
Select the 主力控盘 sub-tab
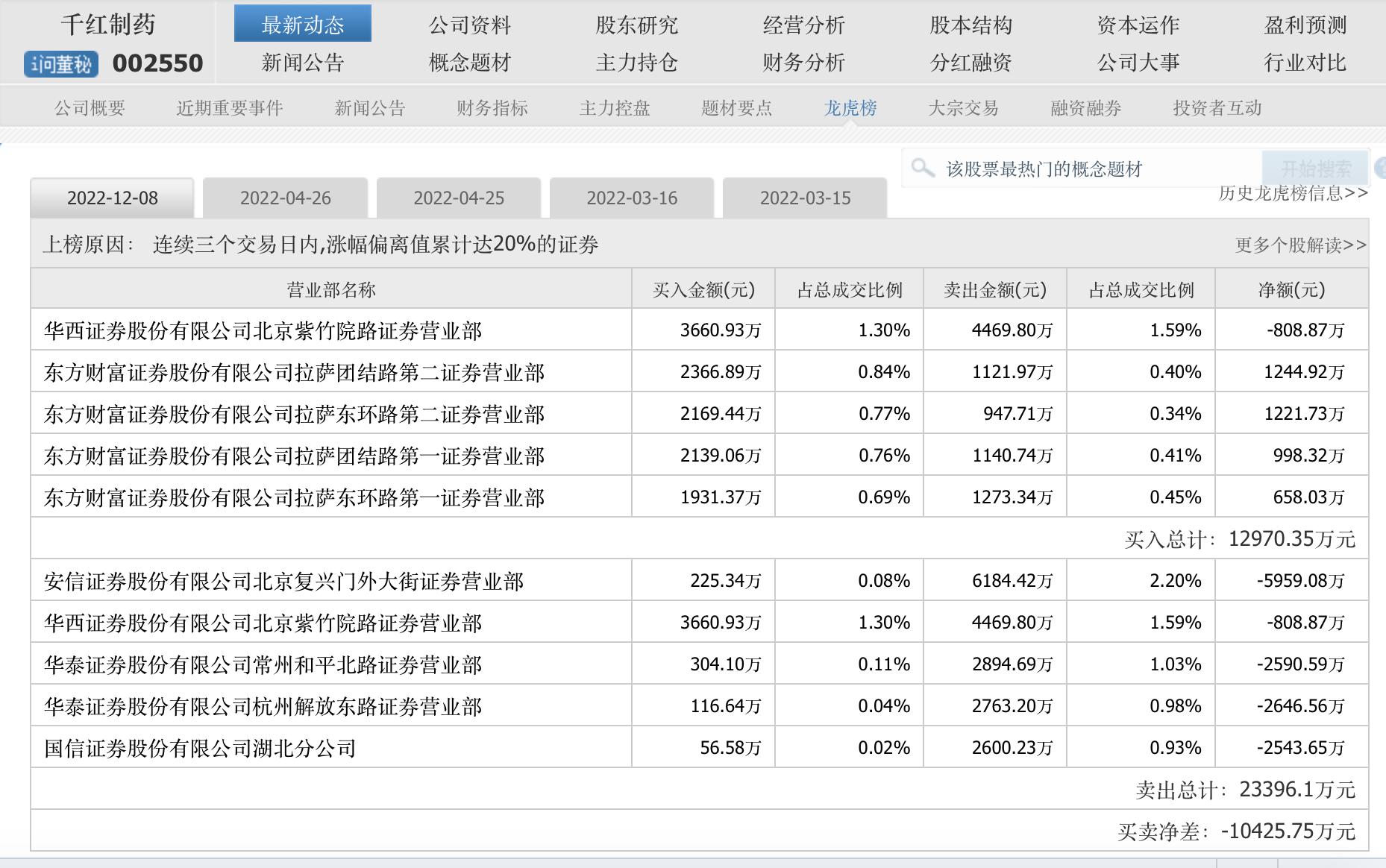point(615,108)
